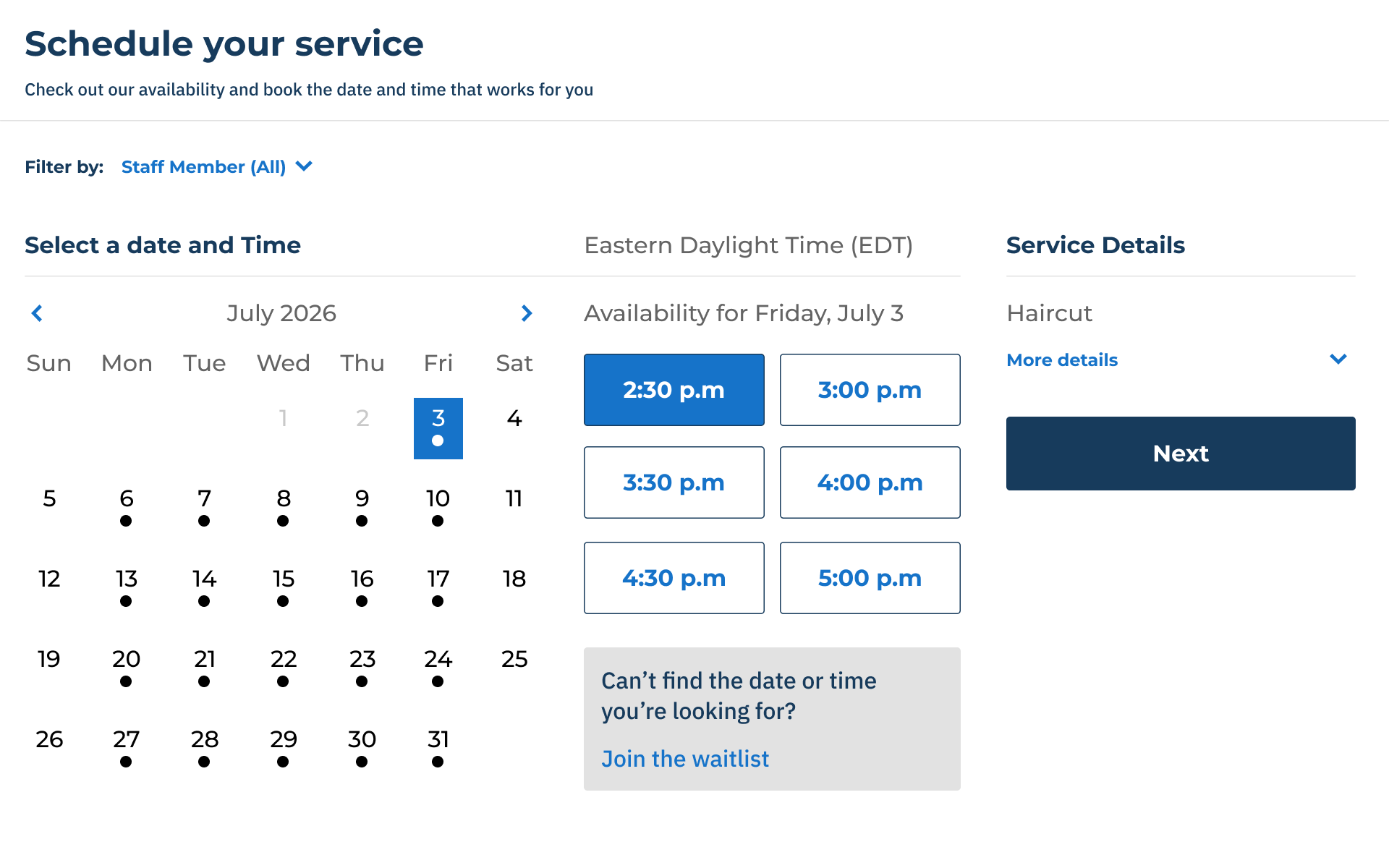Expand More details chevron
This screenshot has height=868, width=1389.
point(1338,359)
